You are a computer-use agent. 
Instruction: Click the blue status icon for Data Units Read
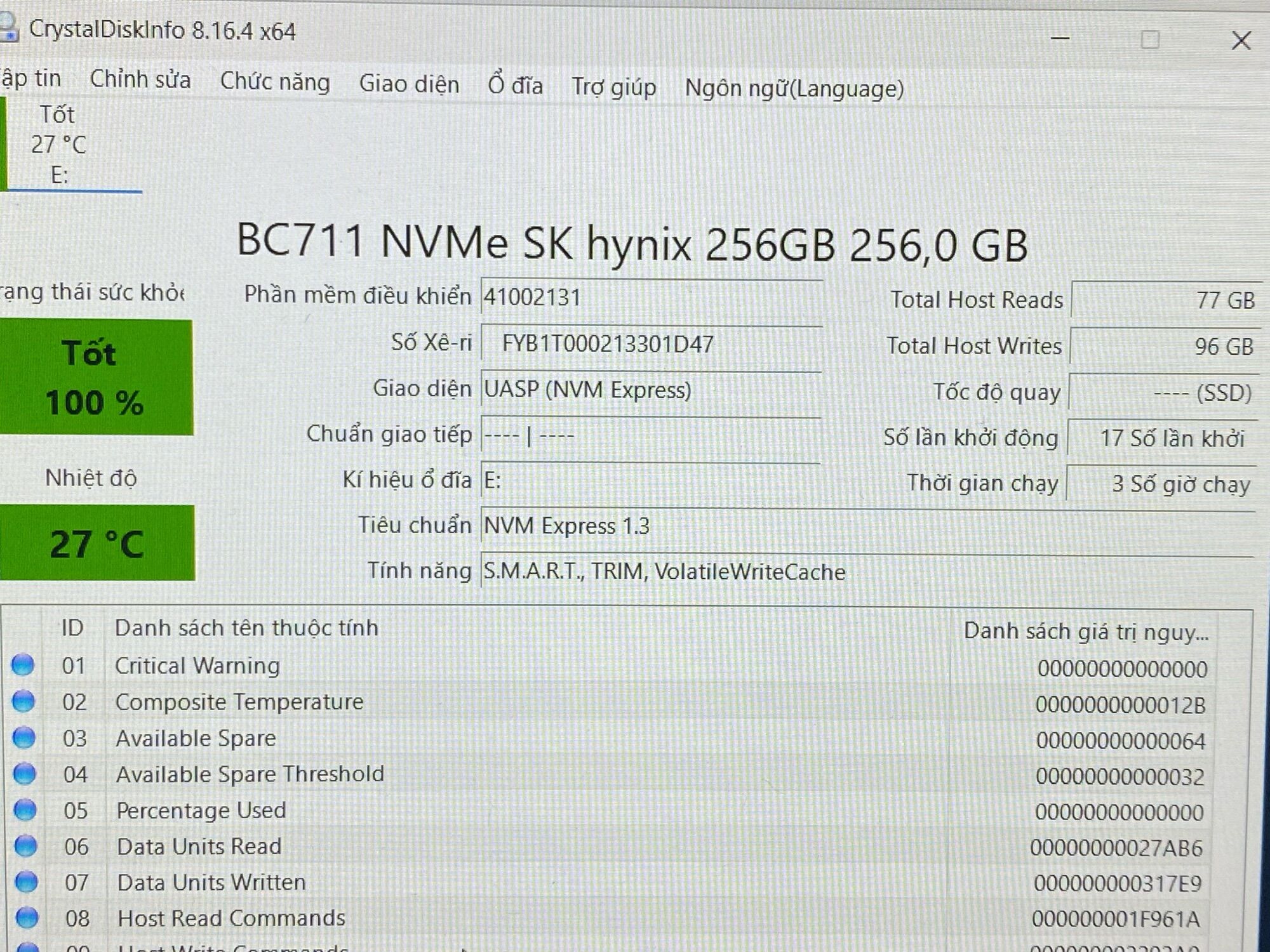coord(26,845)
